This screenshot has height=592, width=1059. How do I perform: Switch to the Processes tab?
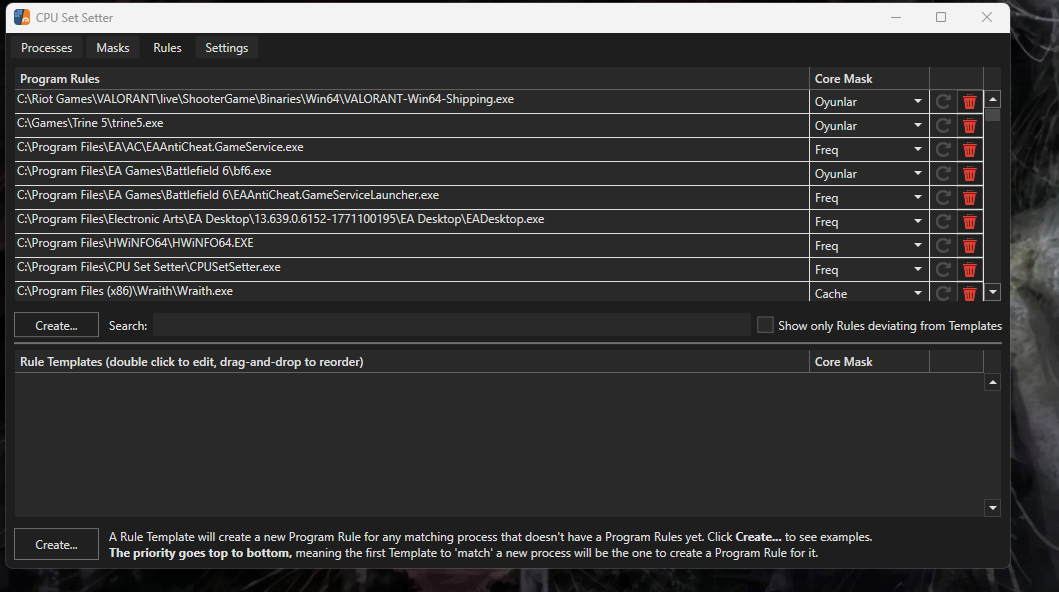(47, 48)
